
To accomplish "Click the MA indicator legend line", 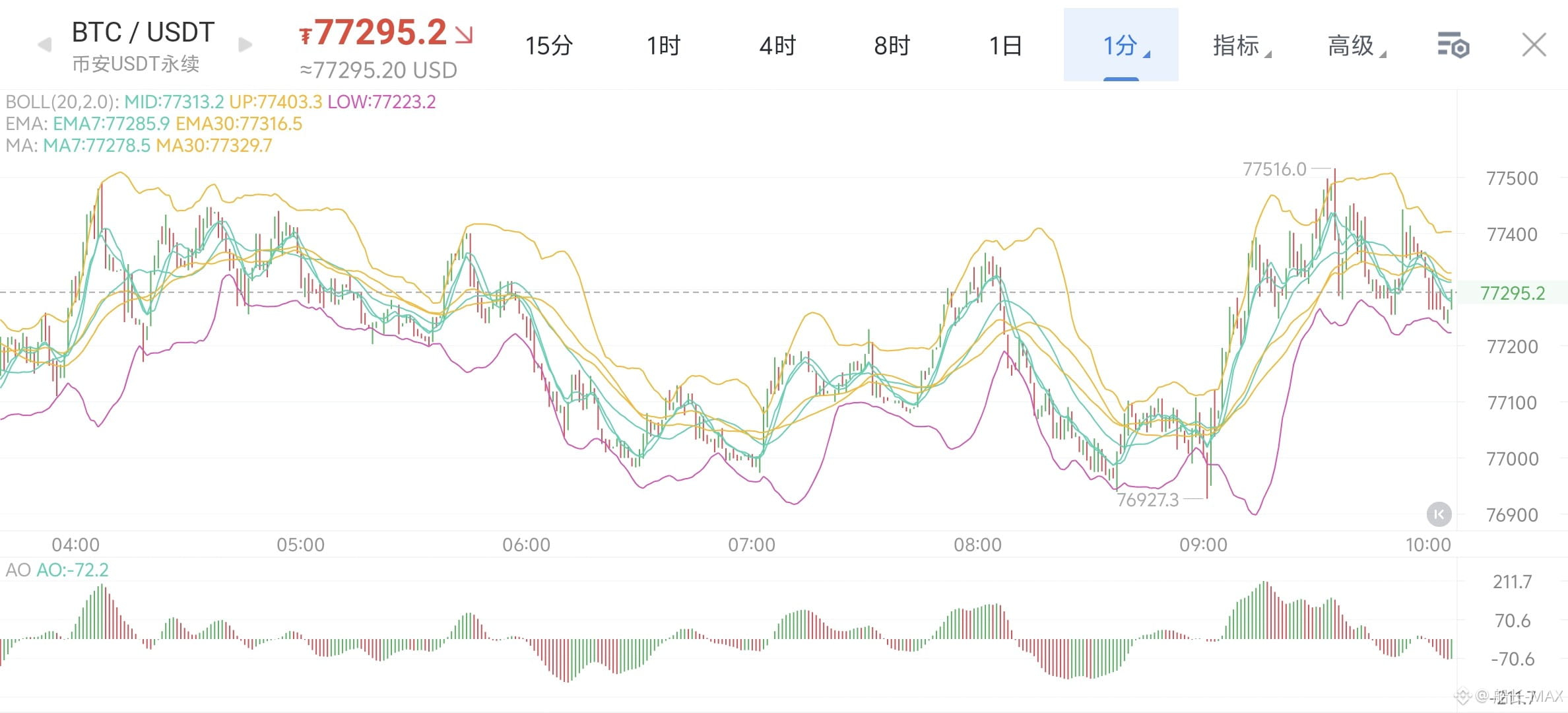I will 139,145.
